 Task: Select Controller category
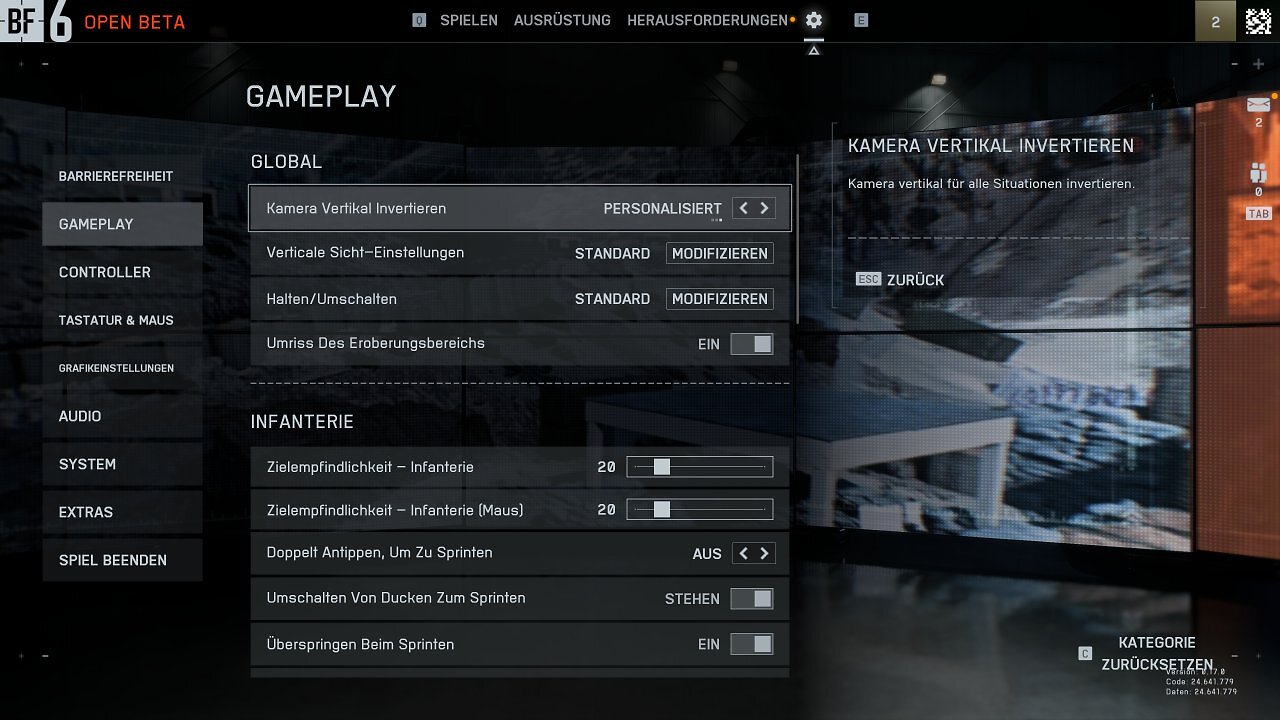click(x=122, y=272)
